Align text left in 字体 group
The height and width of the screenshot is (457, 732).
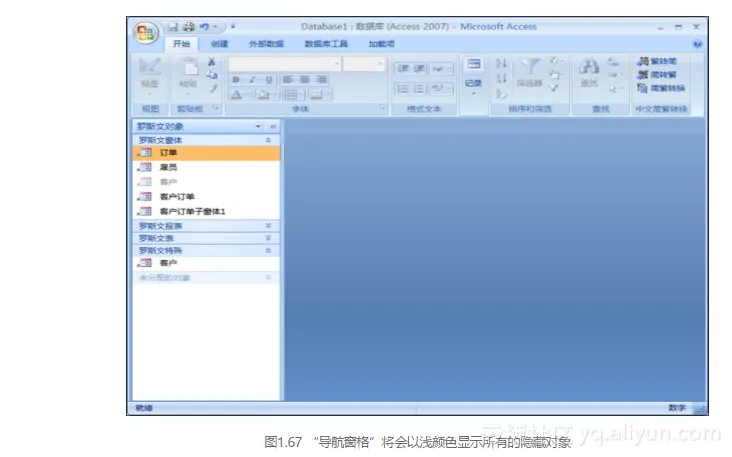point(288,80)
